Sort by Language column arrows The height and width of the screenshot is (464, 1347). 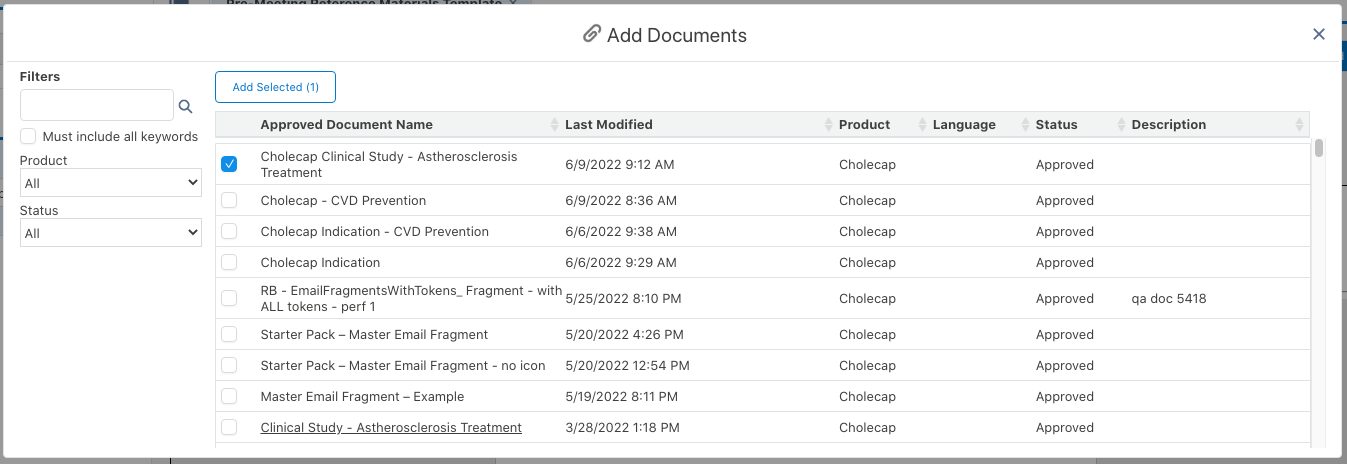point(1025,125)
